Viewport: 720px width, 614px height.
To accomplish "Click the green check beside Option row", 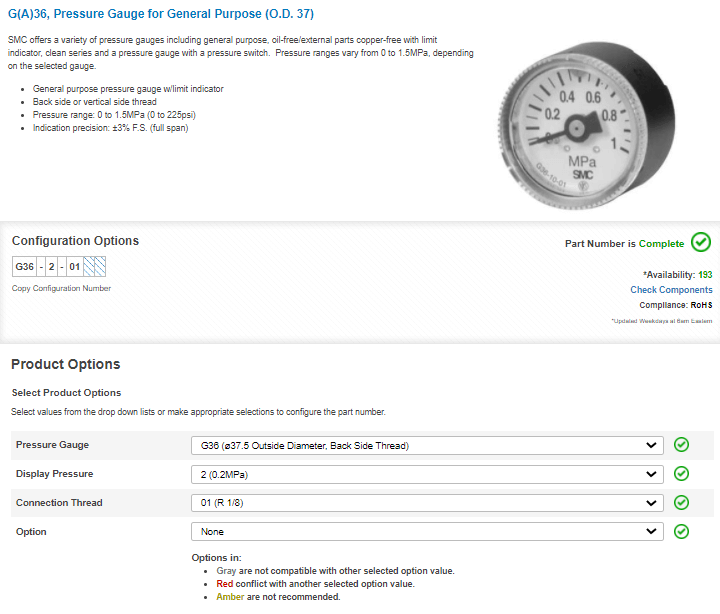I will click(x=682, y=532).
